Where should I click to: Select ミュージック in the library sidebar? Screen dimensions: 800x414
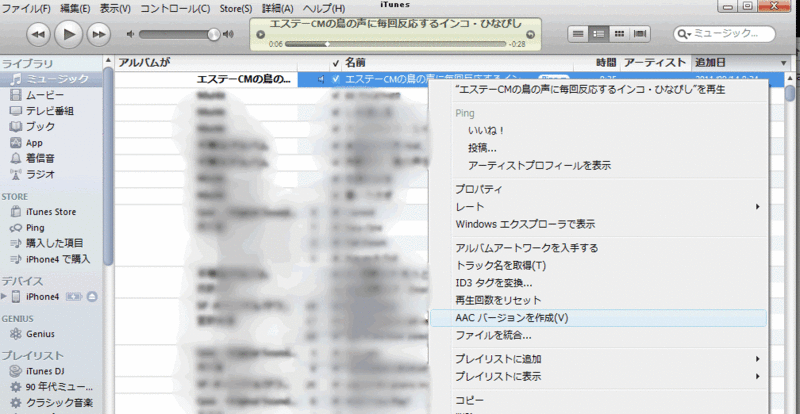51,79
